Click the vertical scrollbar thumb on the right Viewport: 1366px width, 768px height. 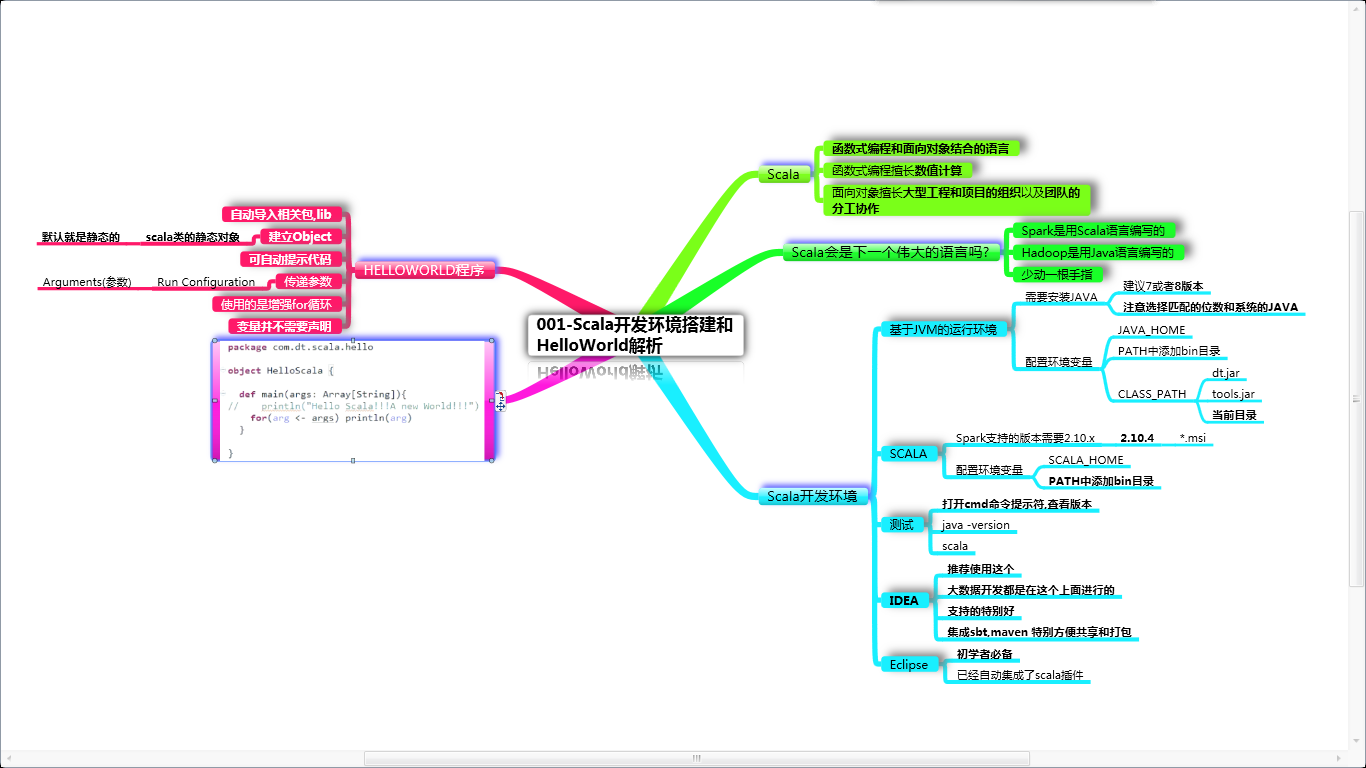pyautogui.click(x=1357, y=398)
